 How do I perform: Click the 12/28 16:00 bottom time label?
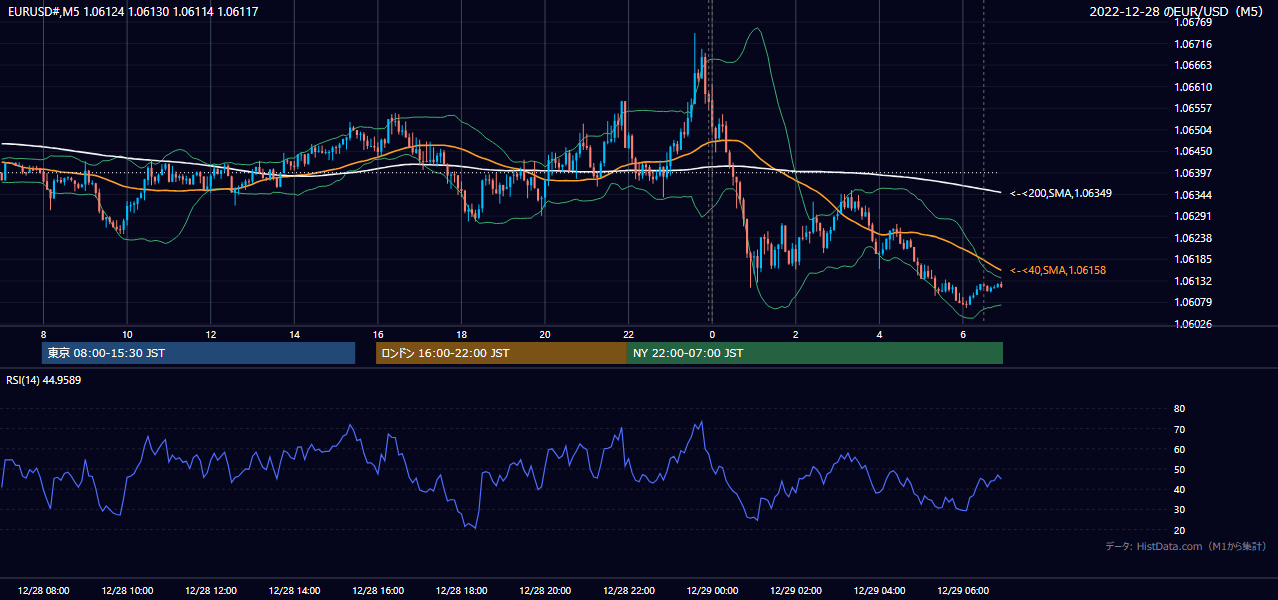[378, 591]
